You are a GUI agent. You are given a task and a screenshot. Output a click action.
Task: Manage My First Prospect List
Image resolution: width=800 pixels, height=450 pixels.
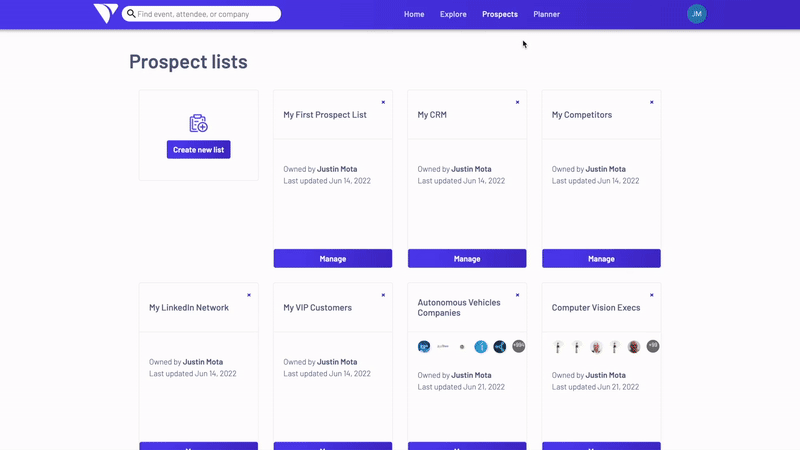pos(333,259)
